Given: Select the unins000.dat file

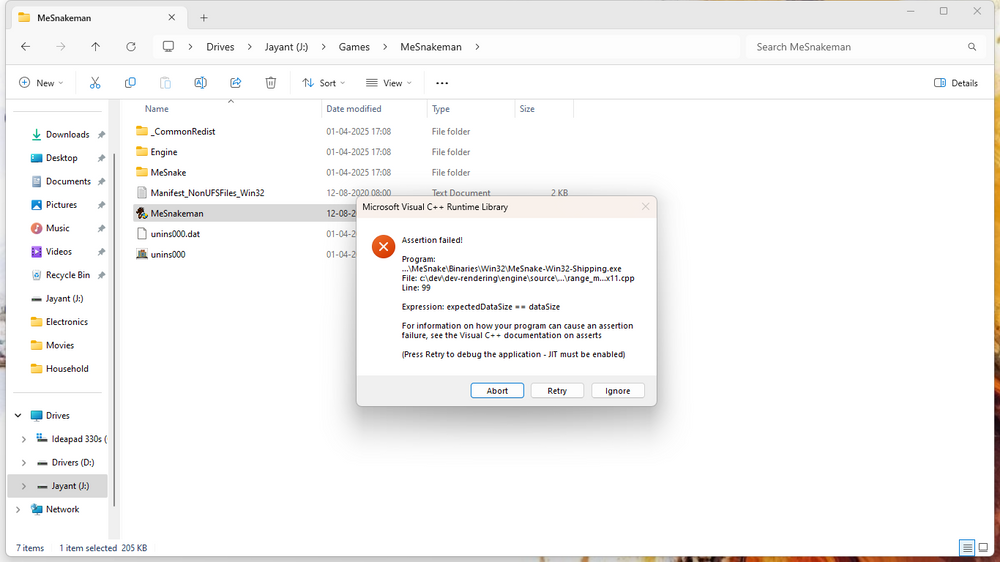Looking at the screenshot, I should coord(175,233).
